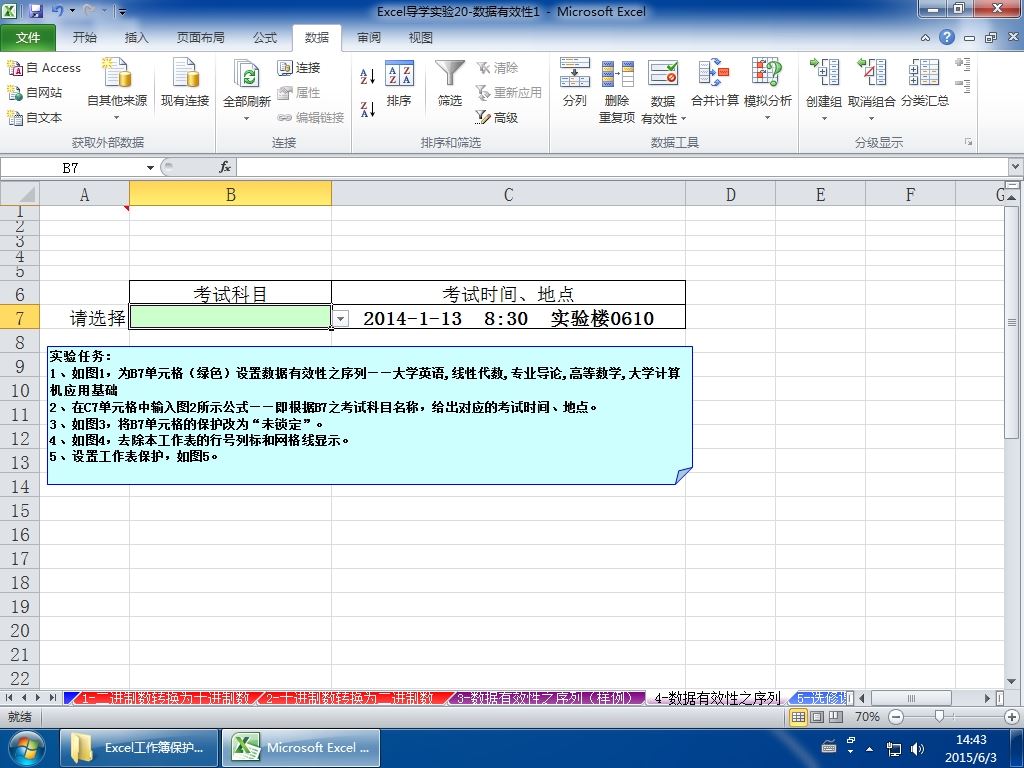1024x768 pixels.
Task: Click Refresh All (全部刷新) icon
Action: 247,73
